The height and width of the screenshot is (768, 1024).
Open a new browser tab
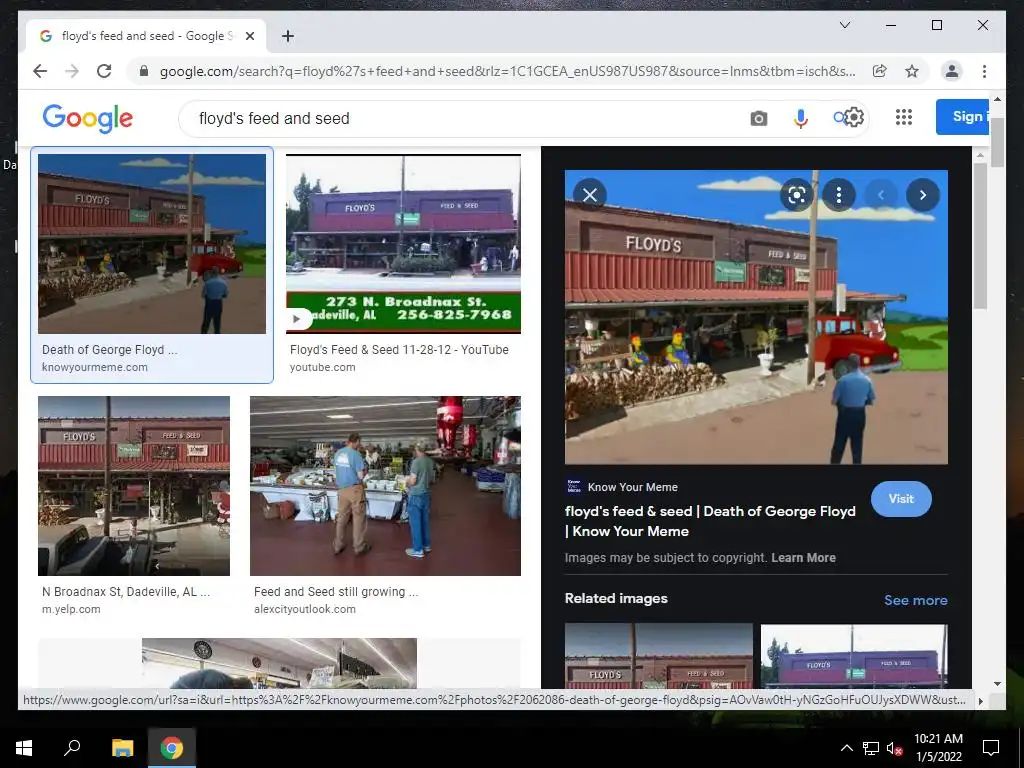(288, 36)
